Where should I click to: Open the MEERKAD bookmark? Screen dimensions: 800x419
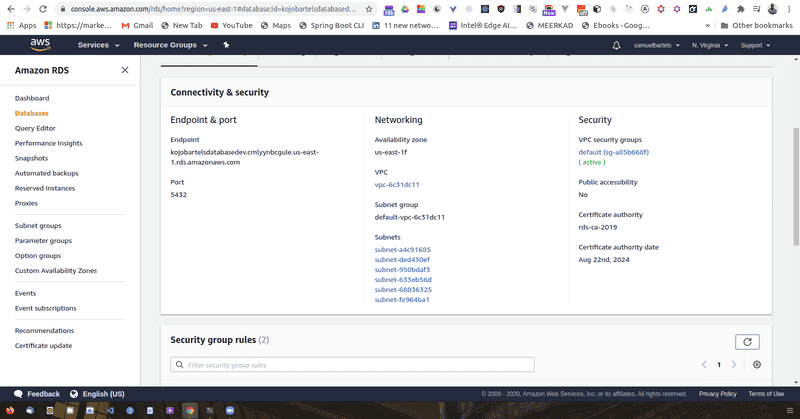(550, 25)
